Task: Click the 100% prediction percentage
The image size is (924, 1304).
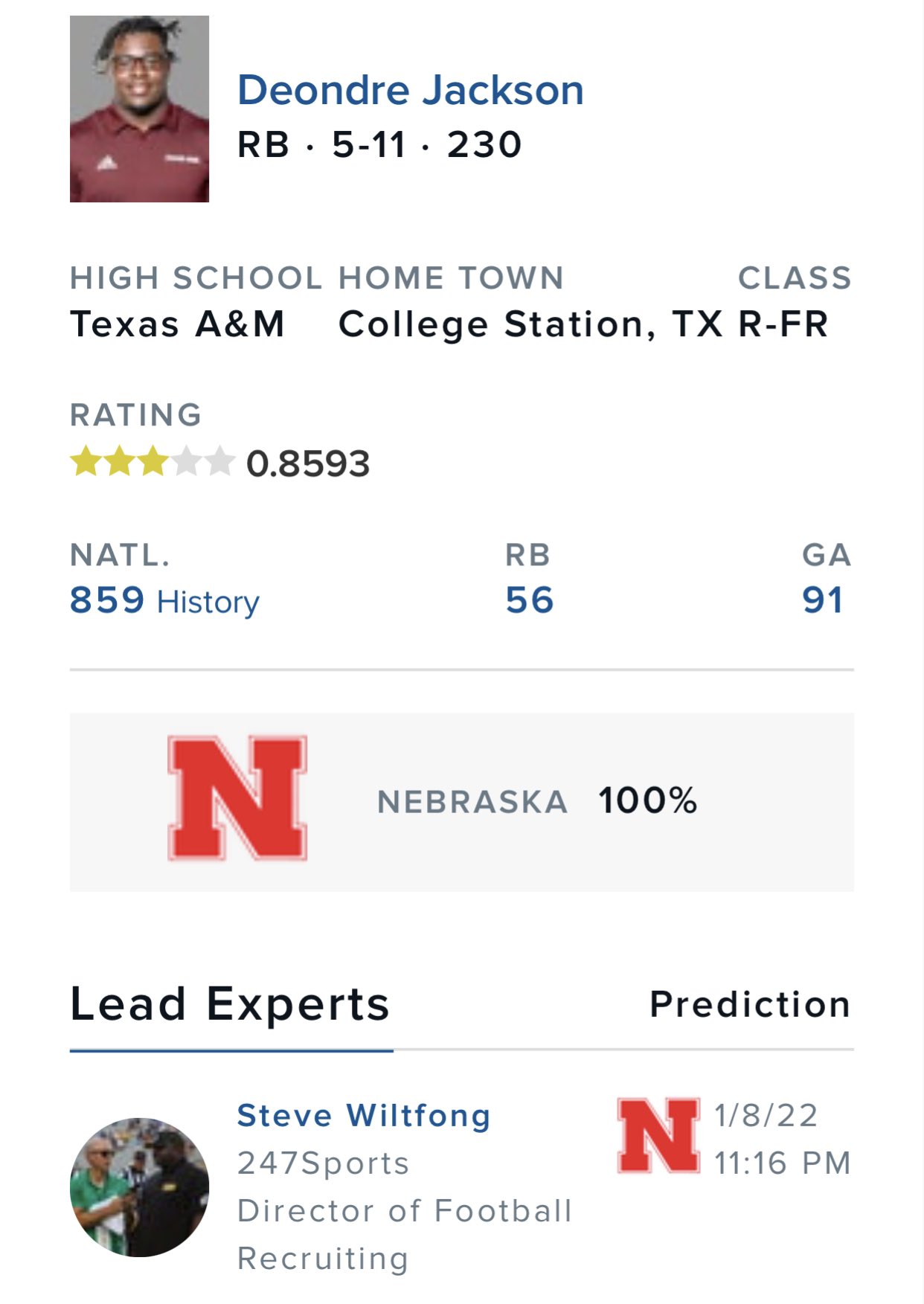Action: click(x=648, y=801)
